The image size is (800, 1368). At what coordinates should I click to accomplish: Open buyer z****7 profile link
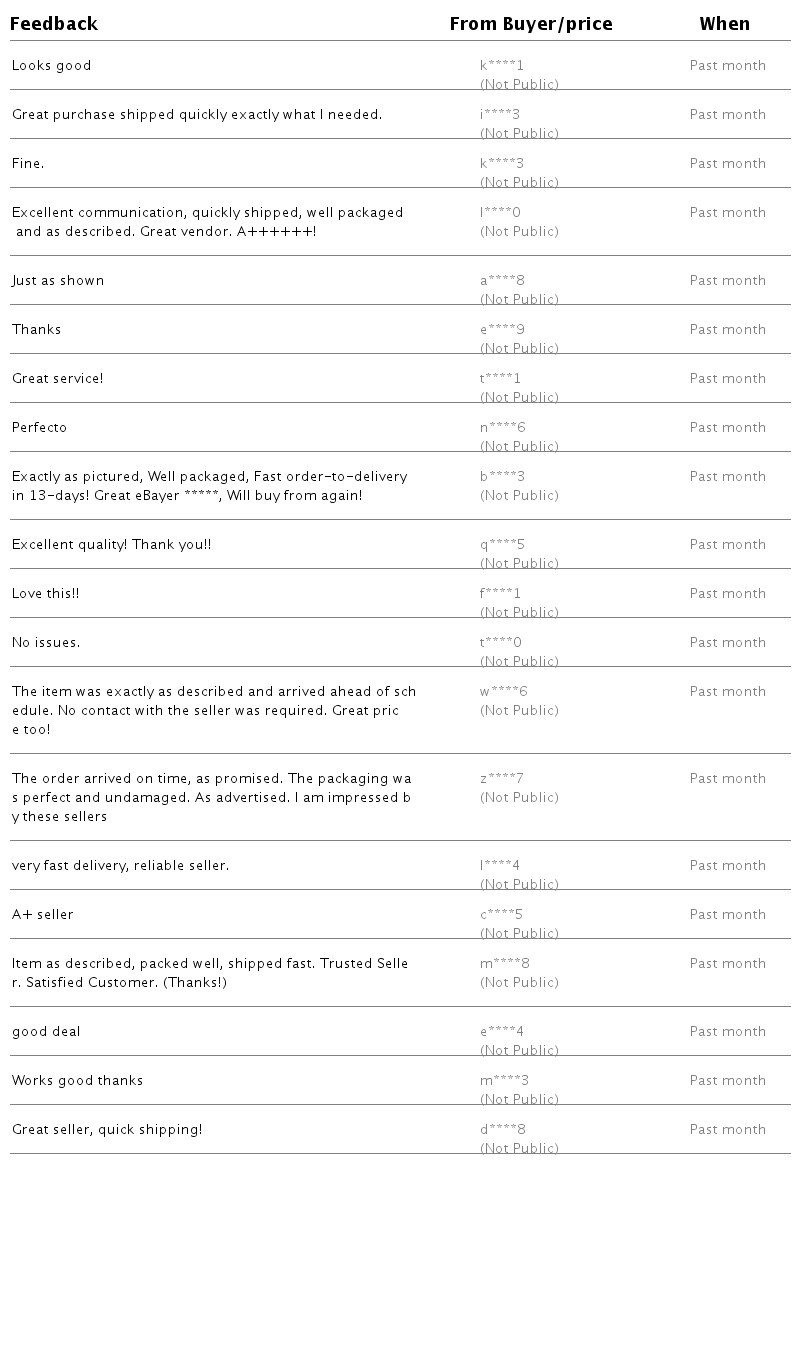point(502,779)
